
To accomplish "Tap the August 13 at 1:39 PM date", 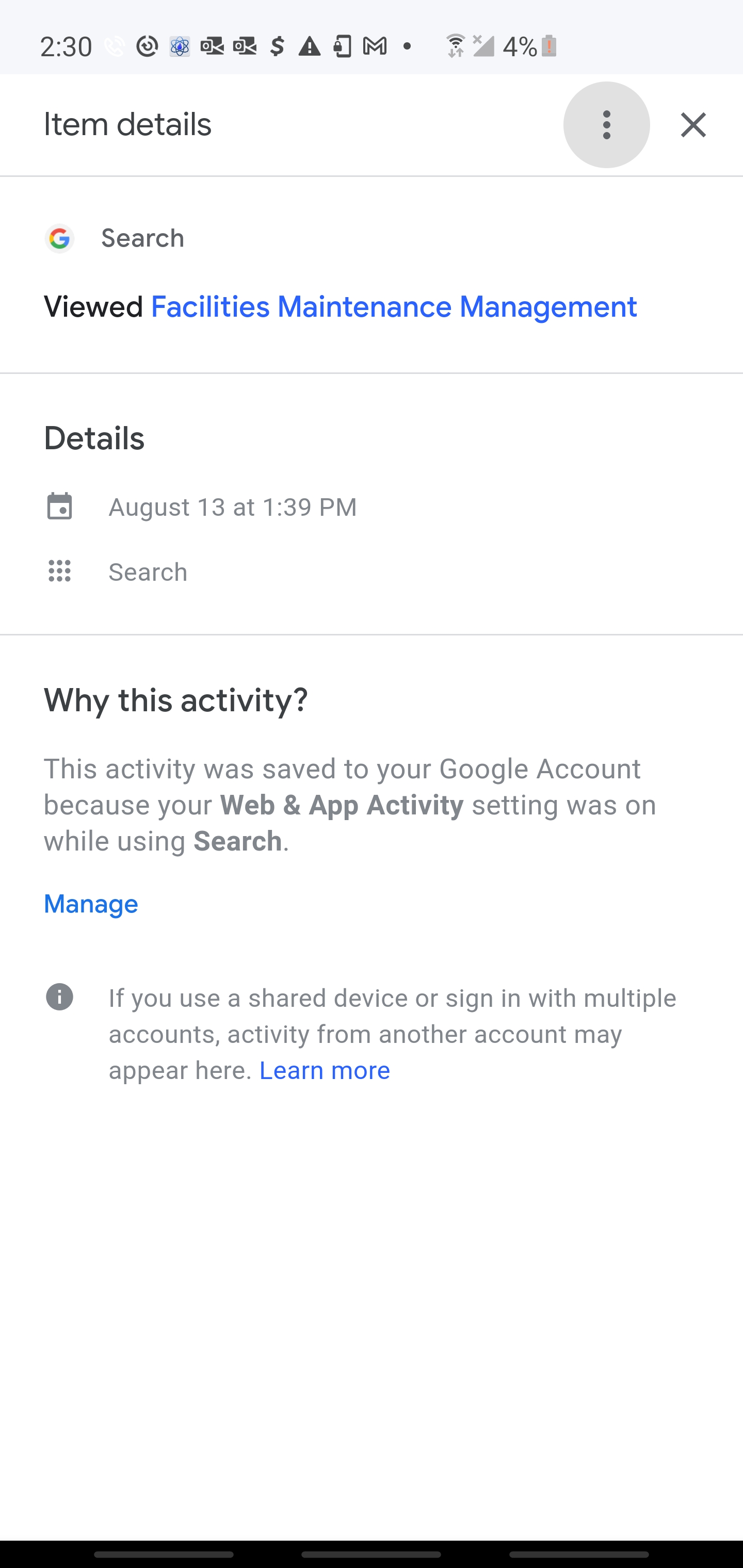I will [233, 507].
